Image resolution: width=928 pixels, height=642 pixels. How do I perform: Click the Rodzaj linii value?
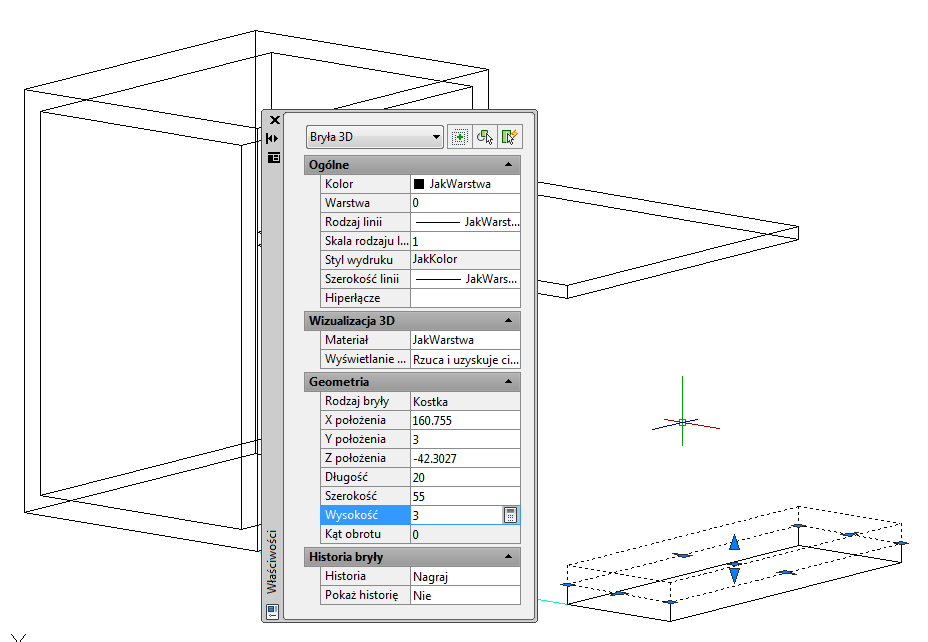point(465,222)
